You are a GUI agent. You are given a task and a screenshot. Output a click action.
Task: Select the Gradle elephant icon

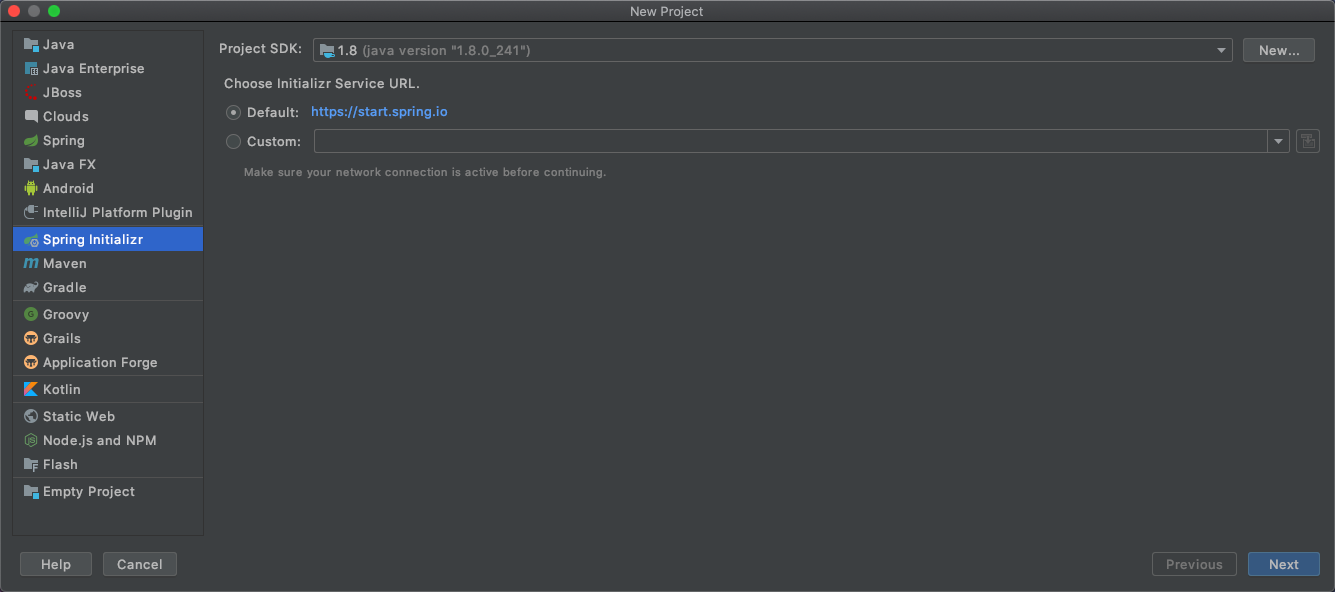[x=31, y=287]
